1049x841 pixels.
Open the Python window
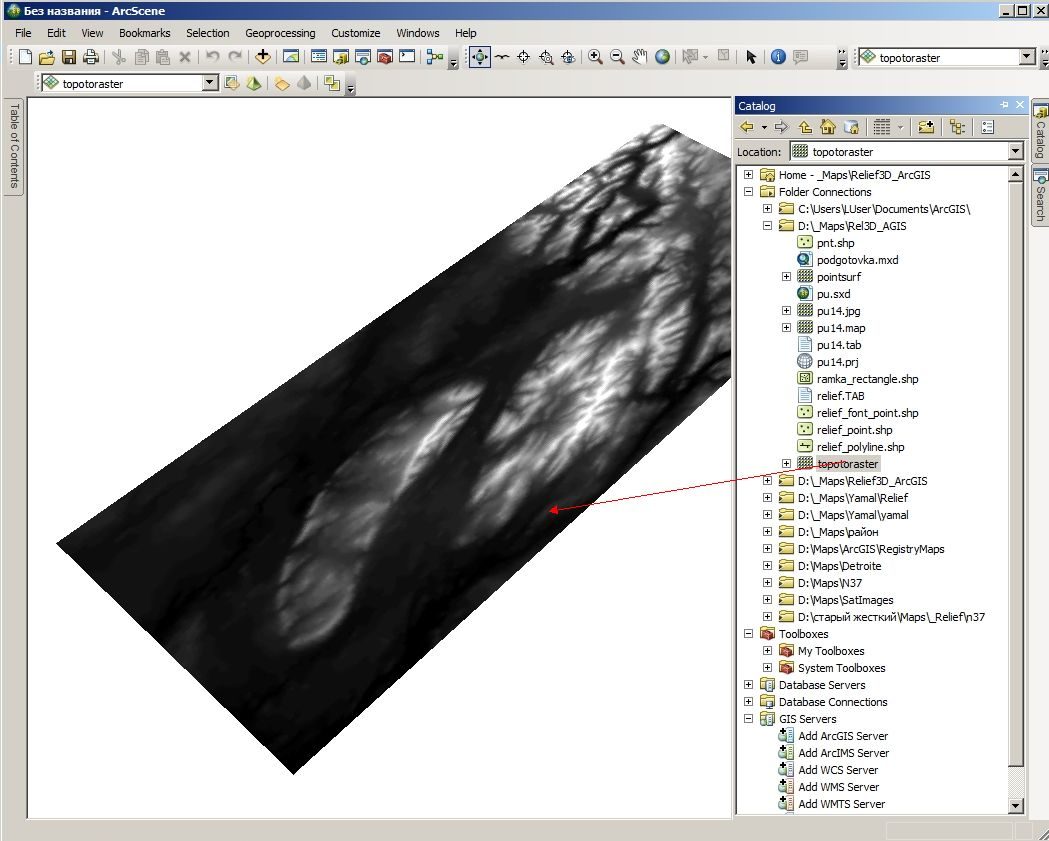pyautogui.click(x=407, y=57)
